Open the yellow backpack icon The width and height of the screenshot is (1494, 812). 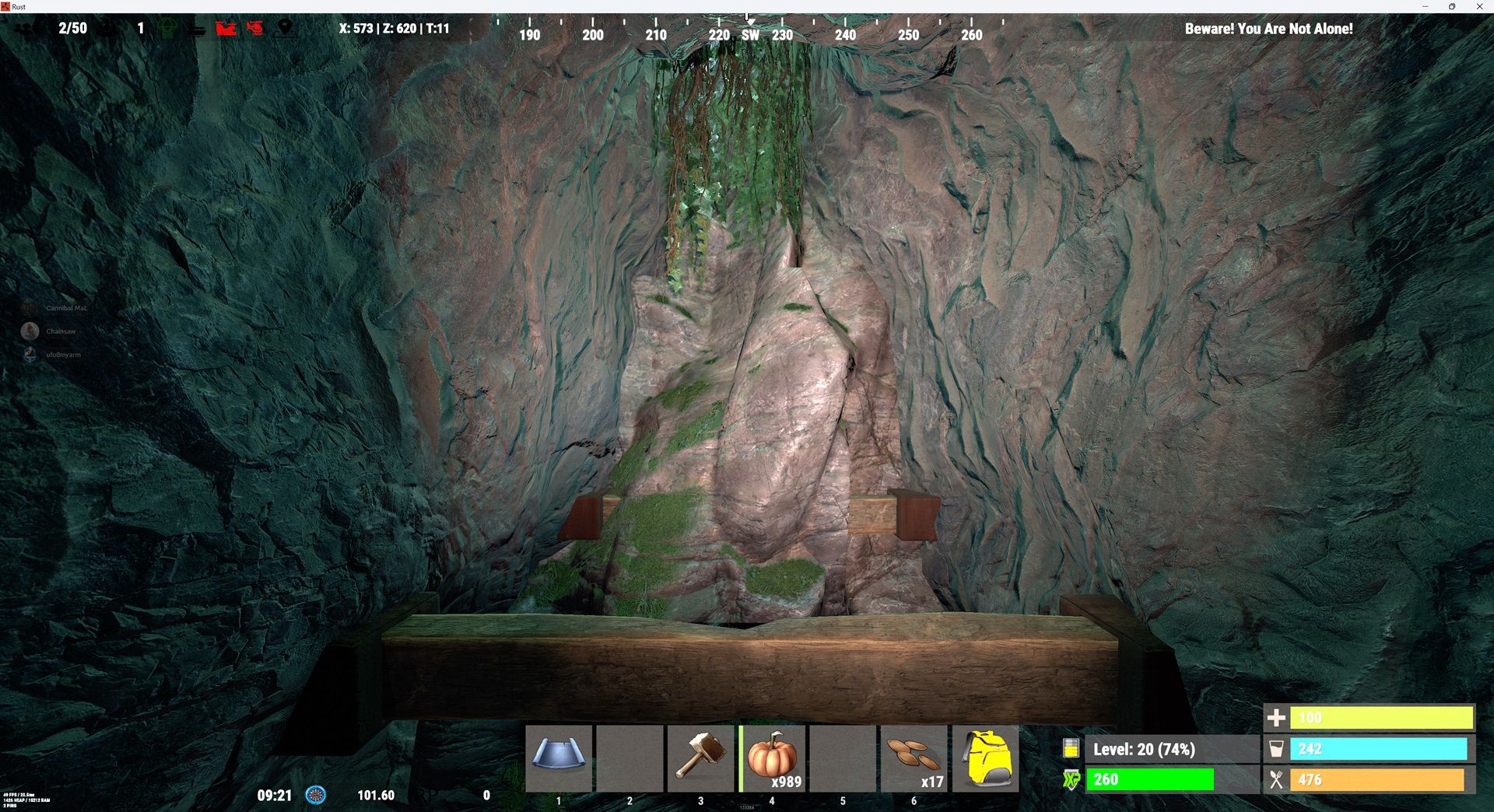985,758
